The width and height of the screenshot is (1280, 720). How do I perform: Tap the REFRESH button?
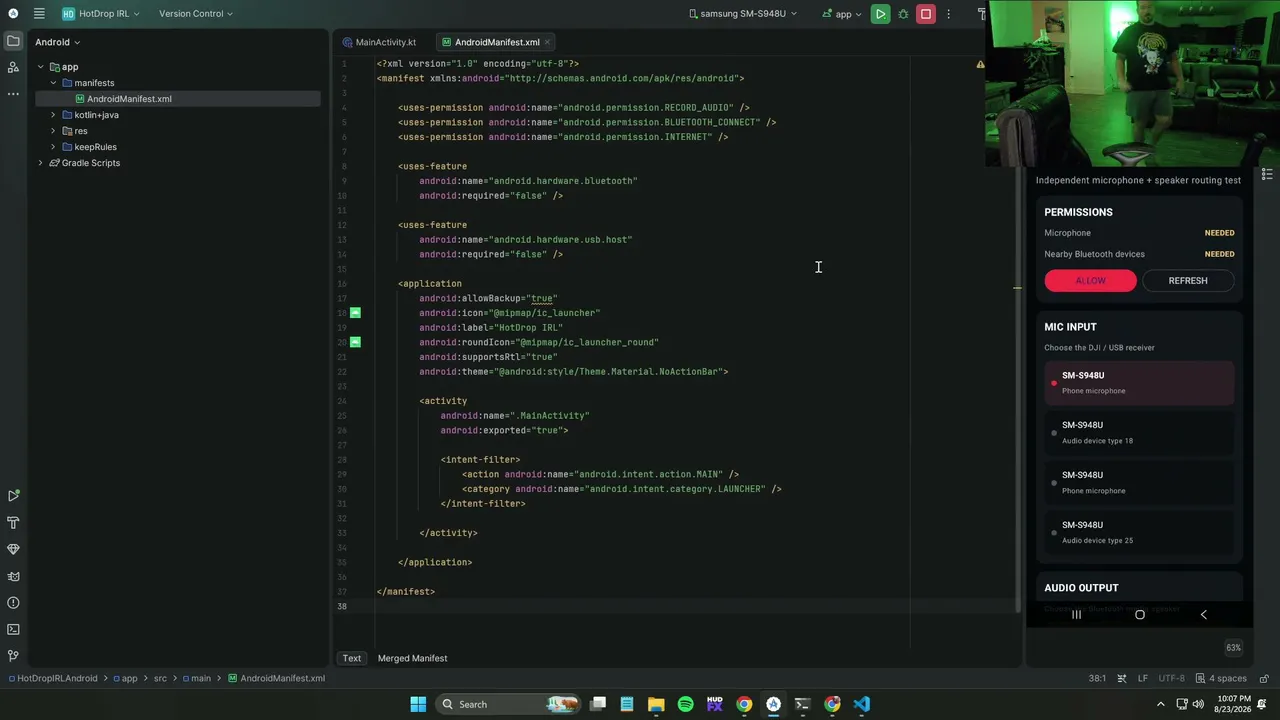(x=1188, y=281)
